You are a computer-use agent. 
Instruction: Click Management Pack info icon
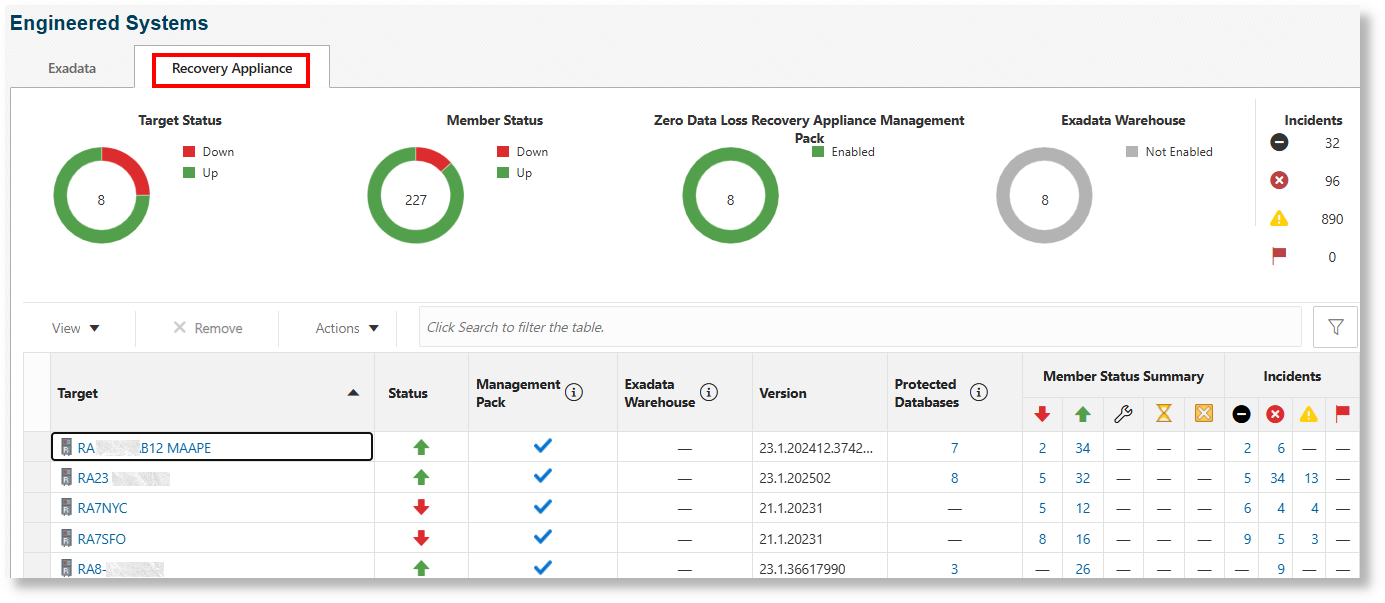pyautogui.click(x=574, y=393)
